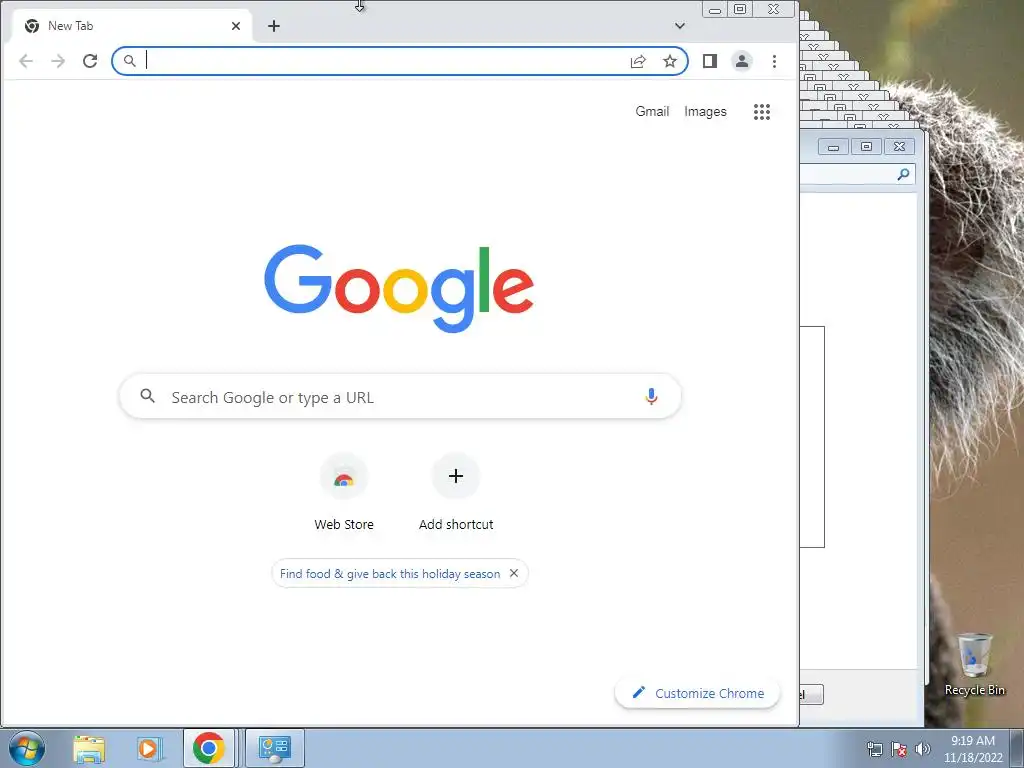This screenshot has height=768, width=1024.
Task: Launch Windows Media Player from taskbar
Action: tap(149, 748)
